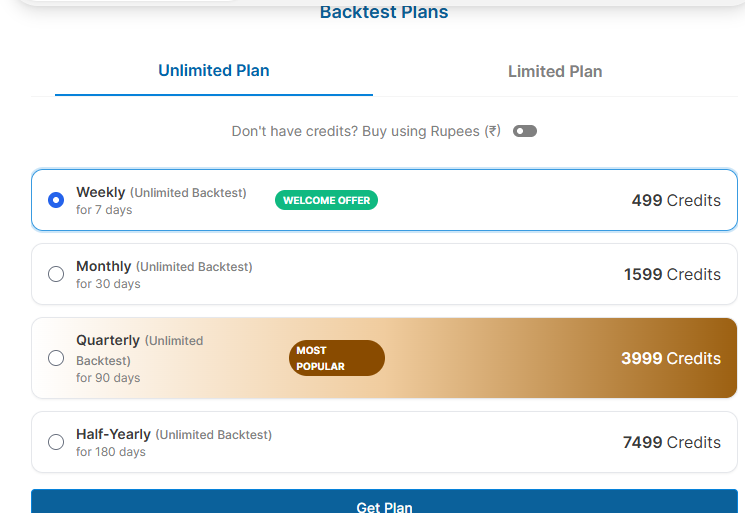The image size is (745, 513).
Task: Pick the Quarterly plan radio button
Action: (x=56, y=358)
